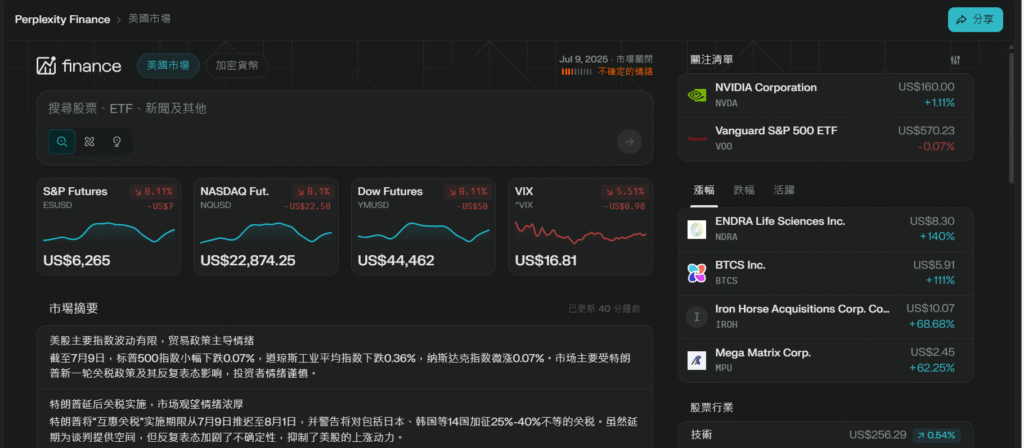Open NVIDIA Corporation watchlist row
Viewport: 1024px width, 448px height.
pos(825,95)
